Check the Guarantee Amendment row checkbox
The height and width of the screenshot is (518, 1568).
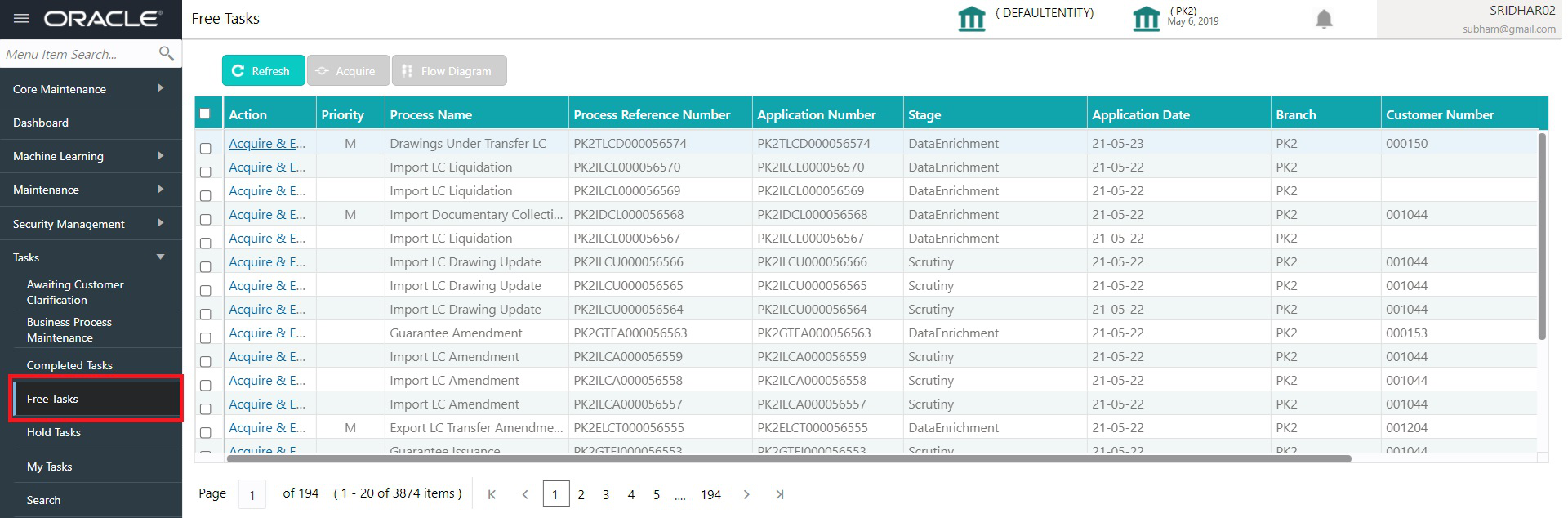click(x=206, y=338)
